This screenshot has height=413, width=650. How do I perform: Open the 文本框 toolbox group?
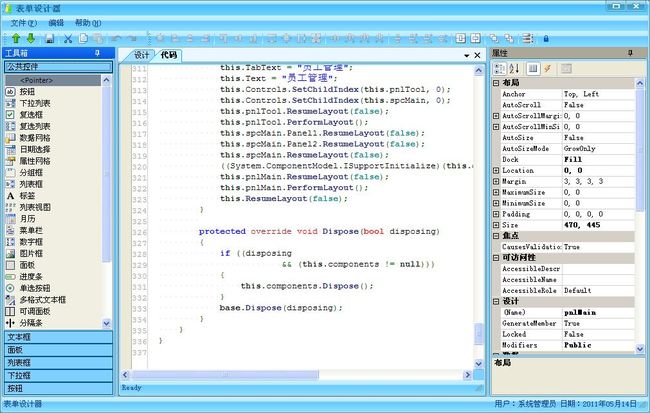[x=58, y=337]
